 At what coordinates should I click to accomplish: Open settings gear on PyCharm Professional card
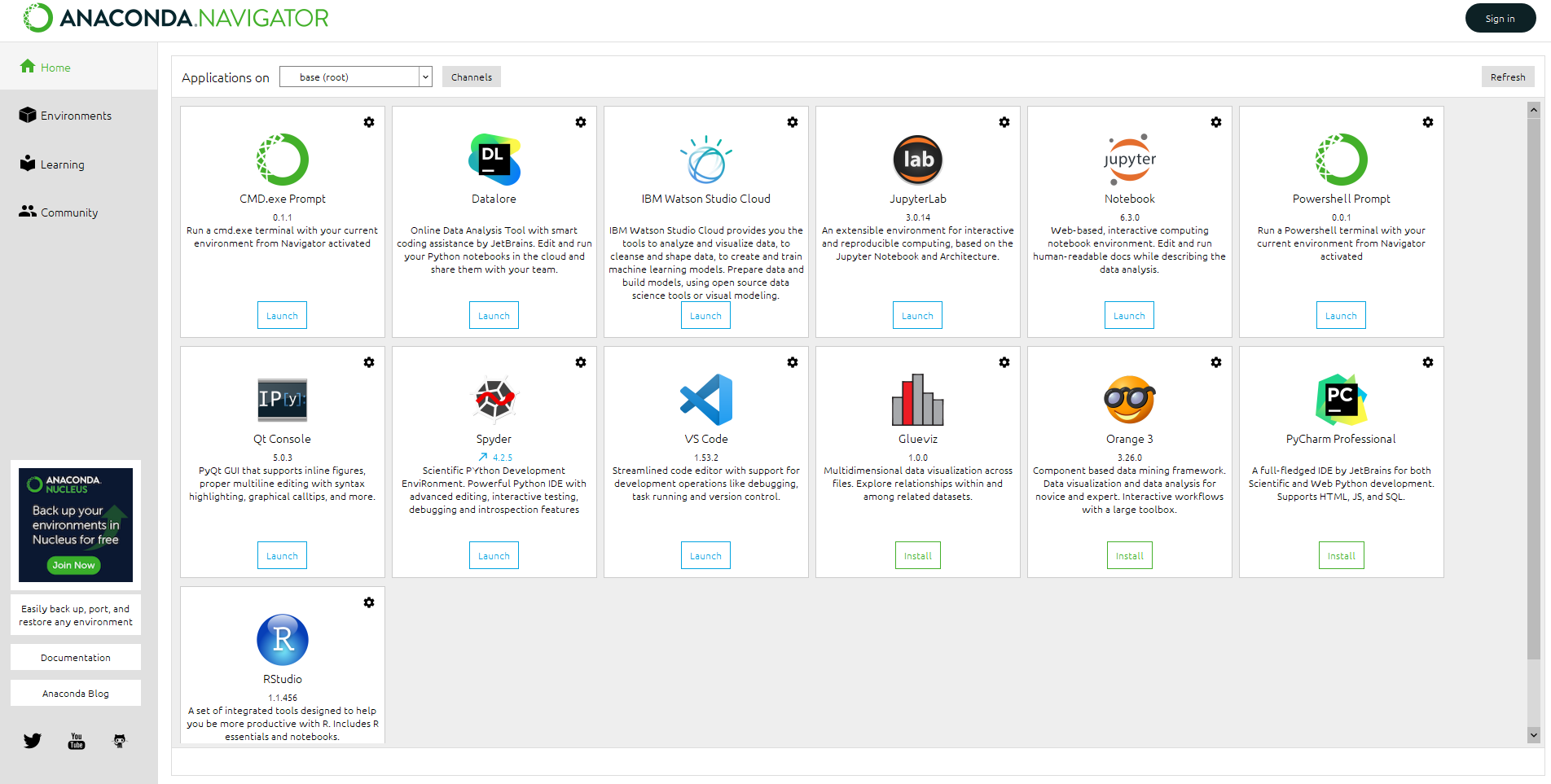[1428, 362]
